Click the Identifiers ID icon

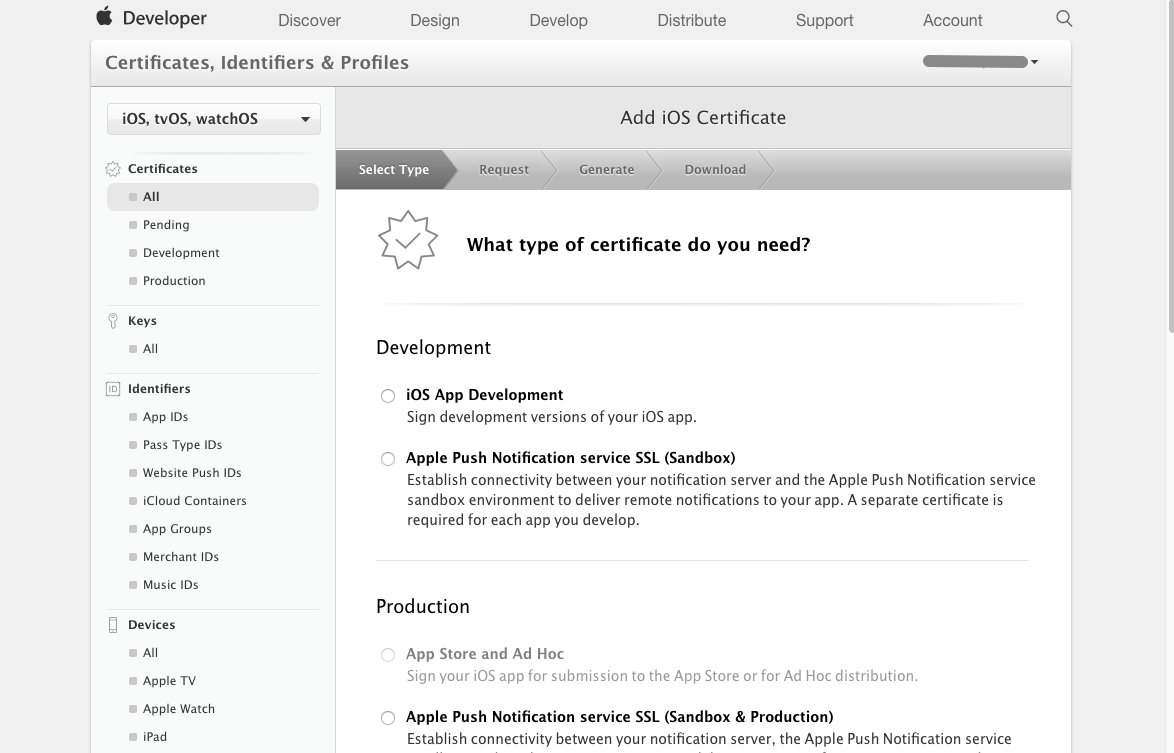pos(113,389)
